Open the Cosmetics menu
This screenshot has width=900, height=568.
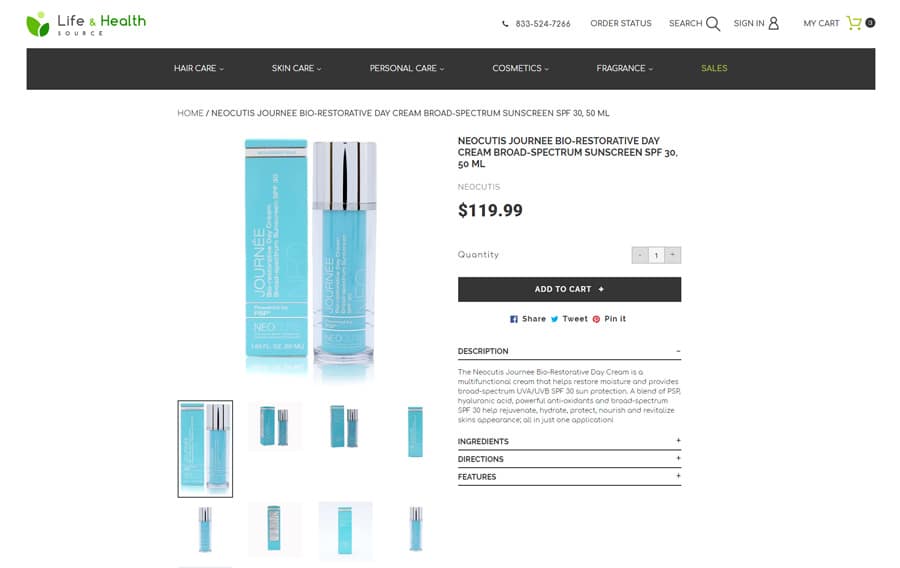[520, 68]
